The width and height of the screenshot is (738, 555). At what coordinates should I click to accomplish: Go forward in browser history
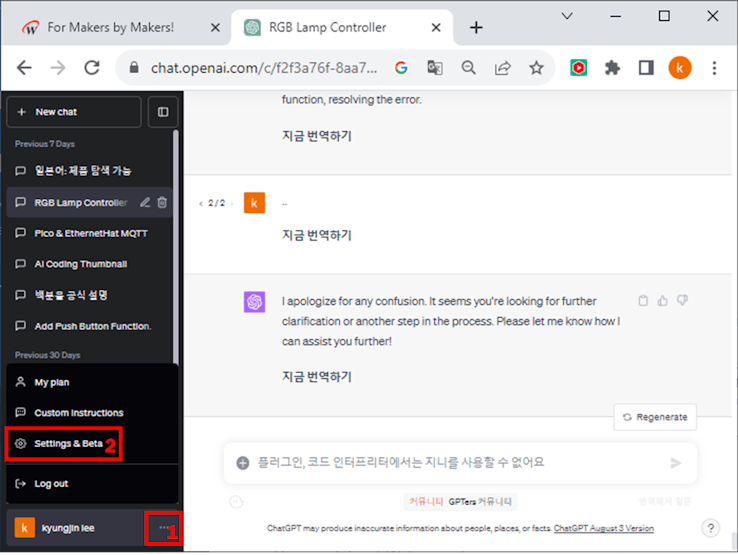click(x=58, y=68)
